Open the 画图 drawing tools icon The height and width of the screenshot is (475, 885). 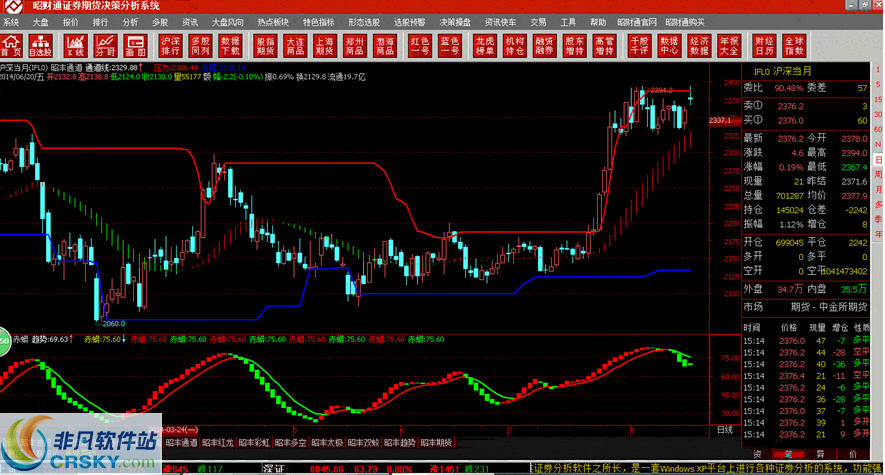pyautogui.click(x=136, y=46)
